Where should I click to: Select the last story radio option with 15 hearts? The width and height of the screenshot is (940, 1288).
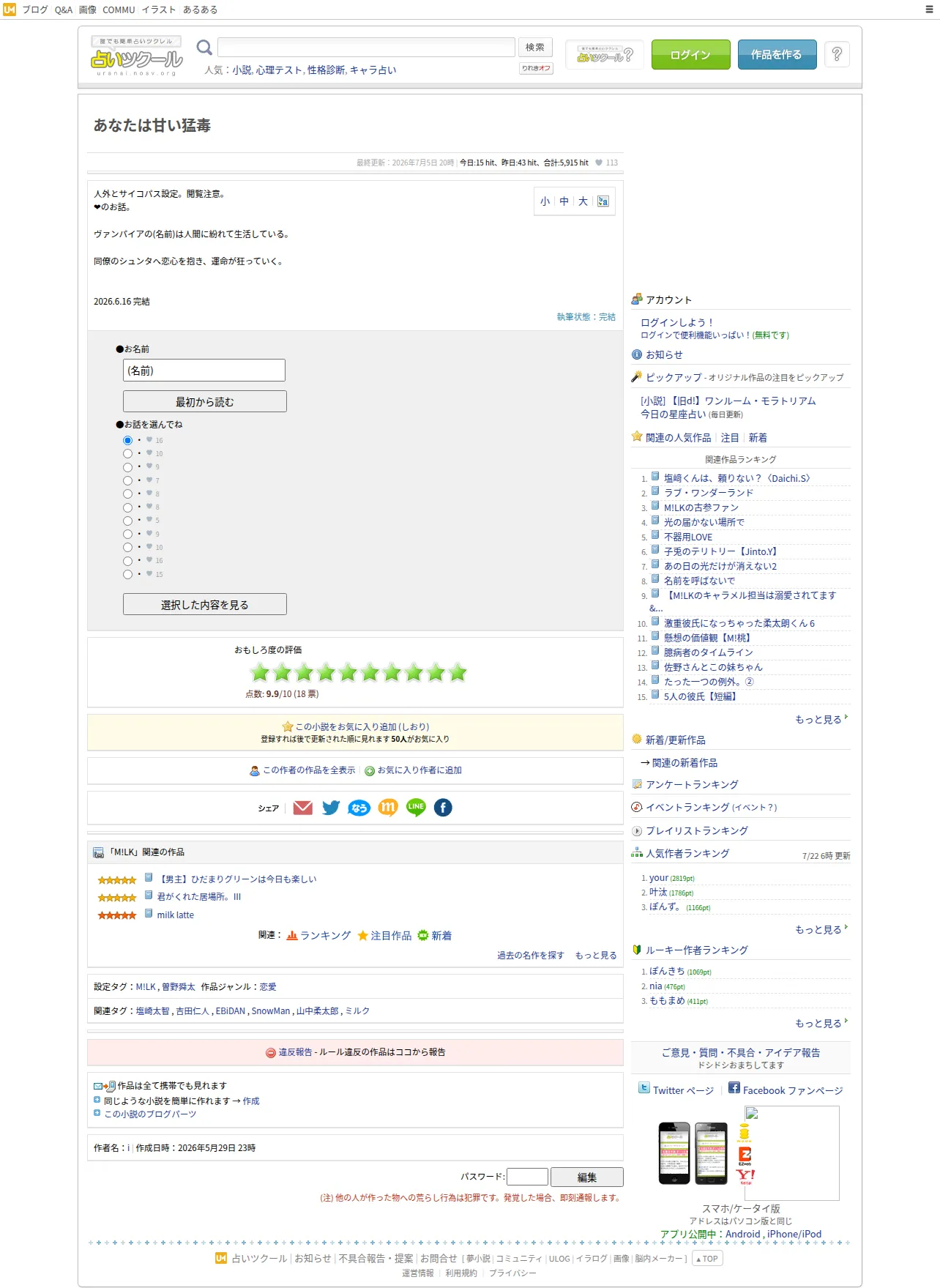(x=127, y=574)
